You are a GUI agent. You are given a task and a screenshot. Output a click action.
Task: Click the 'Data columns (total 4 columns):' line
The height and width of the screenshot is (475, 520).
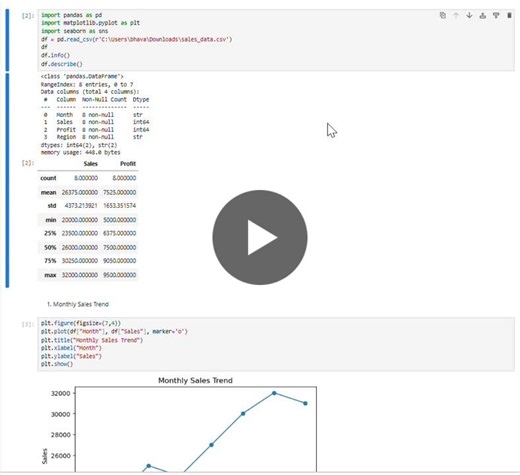pyautogui.click(x=90, y=92)
